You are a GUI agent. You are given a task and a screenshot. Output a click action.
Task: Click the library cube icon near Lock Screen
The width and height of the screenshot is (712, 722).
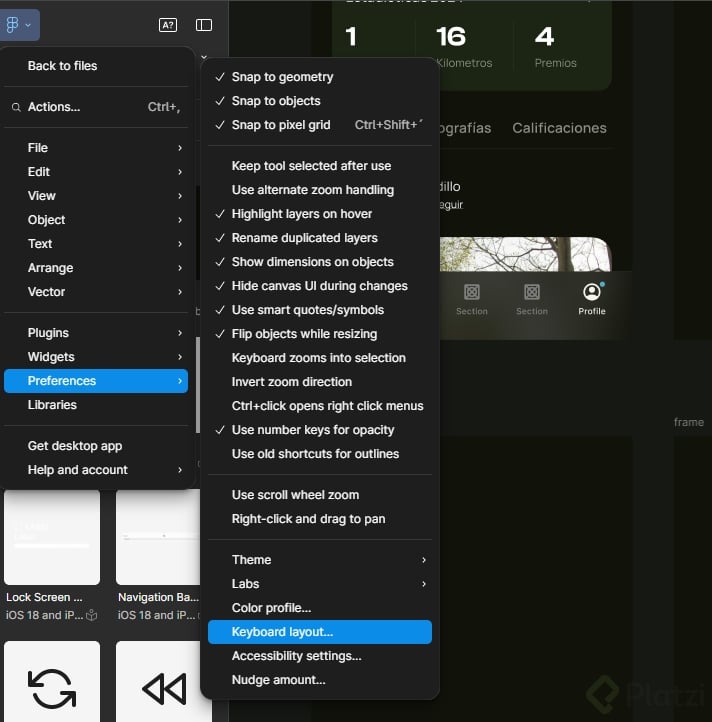pos(92,615)
